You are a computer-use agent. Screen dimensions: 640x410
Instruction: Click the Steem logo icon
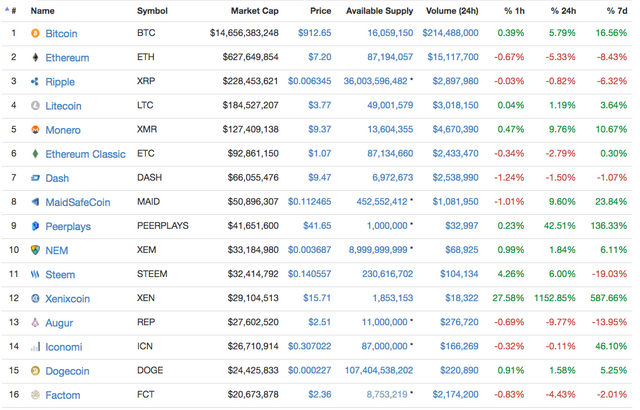(36, 274)
